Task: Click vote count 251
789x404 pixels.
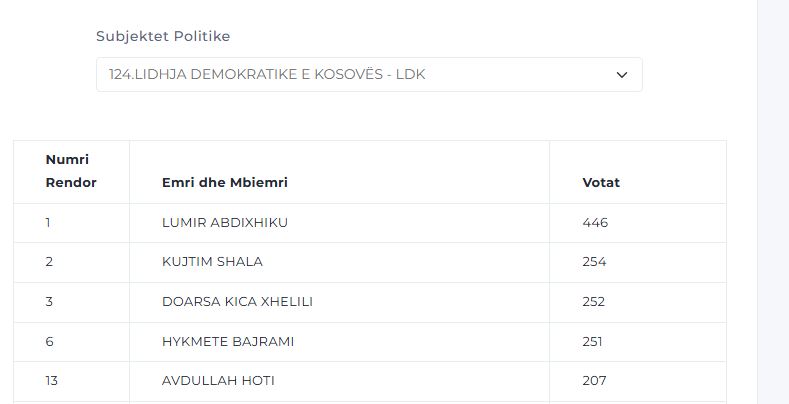Action: [593, 342]
